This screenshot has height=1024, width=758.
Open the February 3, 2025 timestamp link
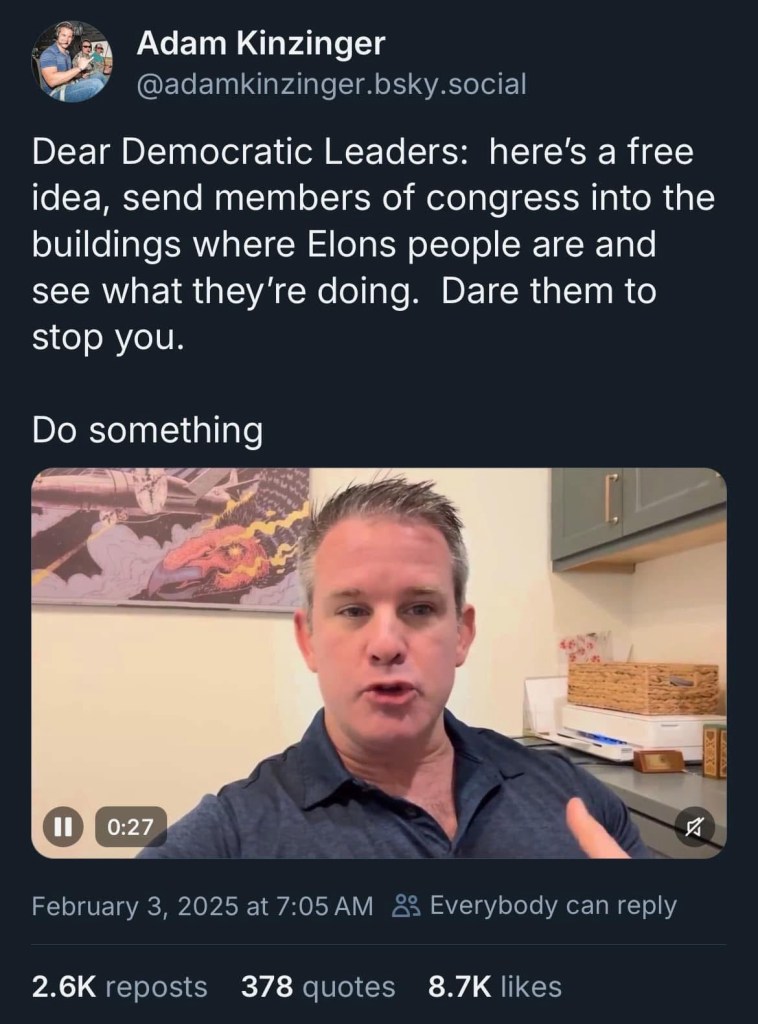[202, 907]
